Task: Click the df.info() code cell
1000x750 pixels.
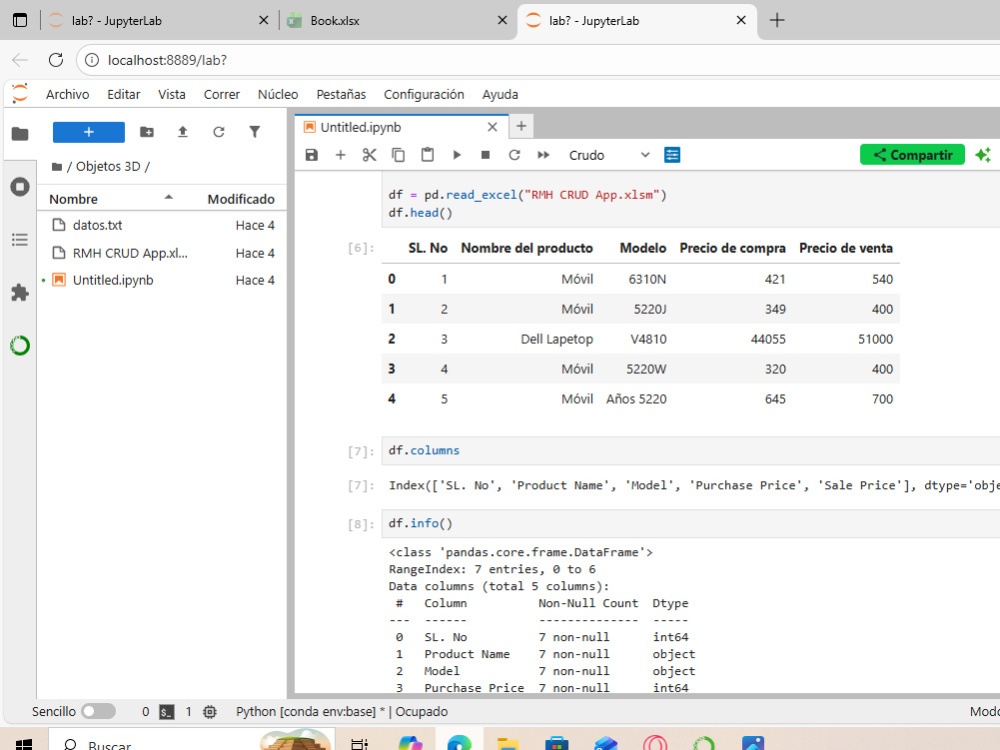Action: coord(691,523)
